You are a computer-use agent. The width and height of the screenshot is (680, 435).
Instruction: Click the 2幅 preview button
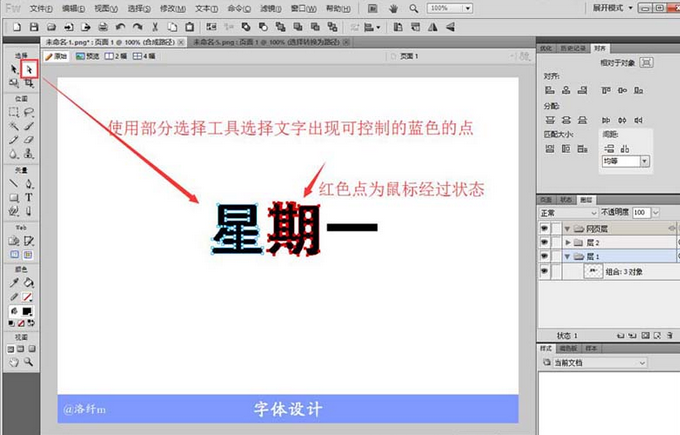119,57
